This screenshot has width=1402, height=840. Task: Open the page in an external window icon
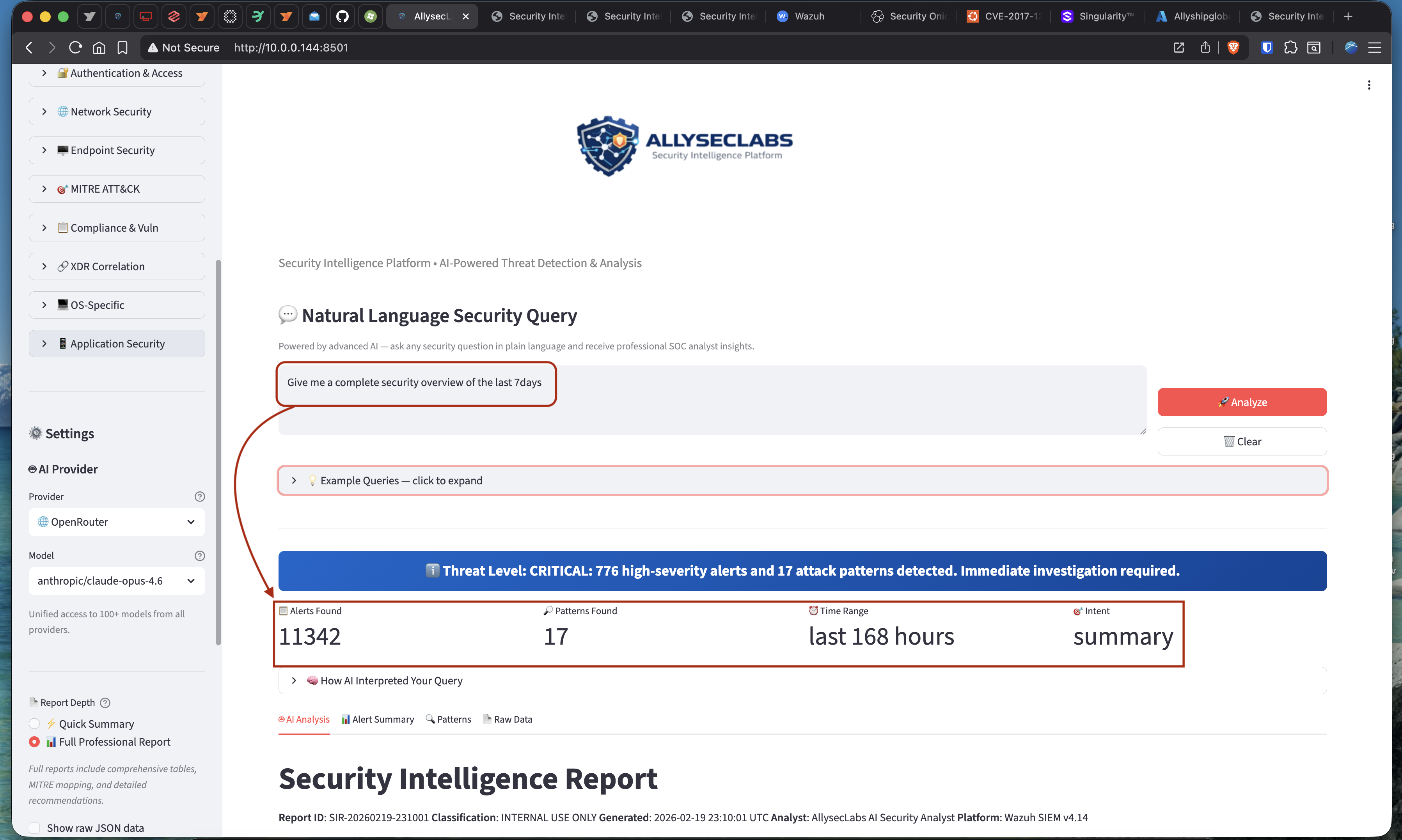[x=1179, y=48]
